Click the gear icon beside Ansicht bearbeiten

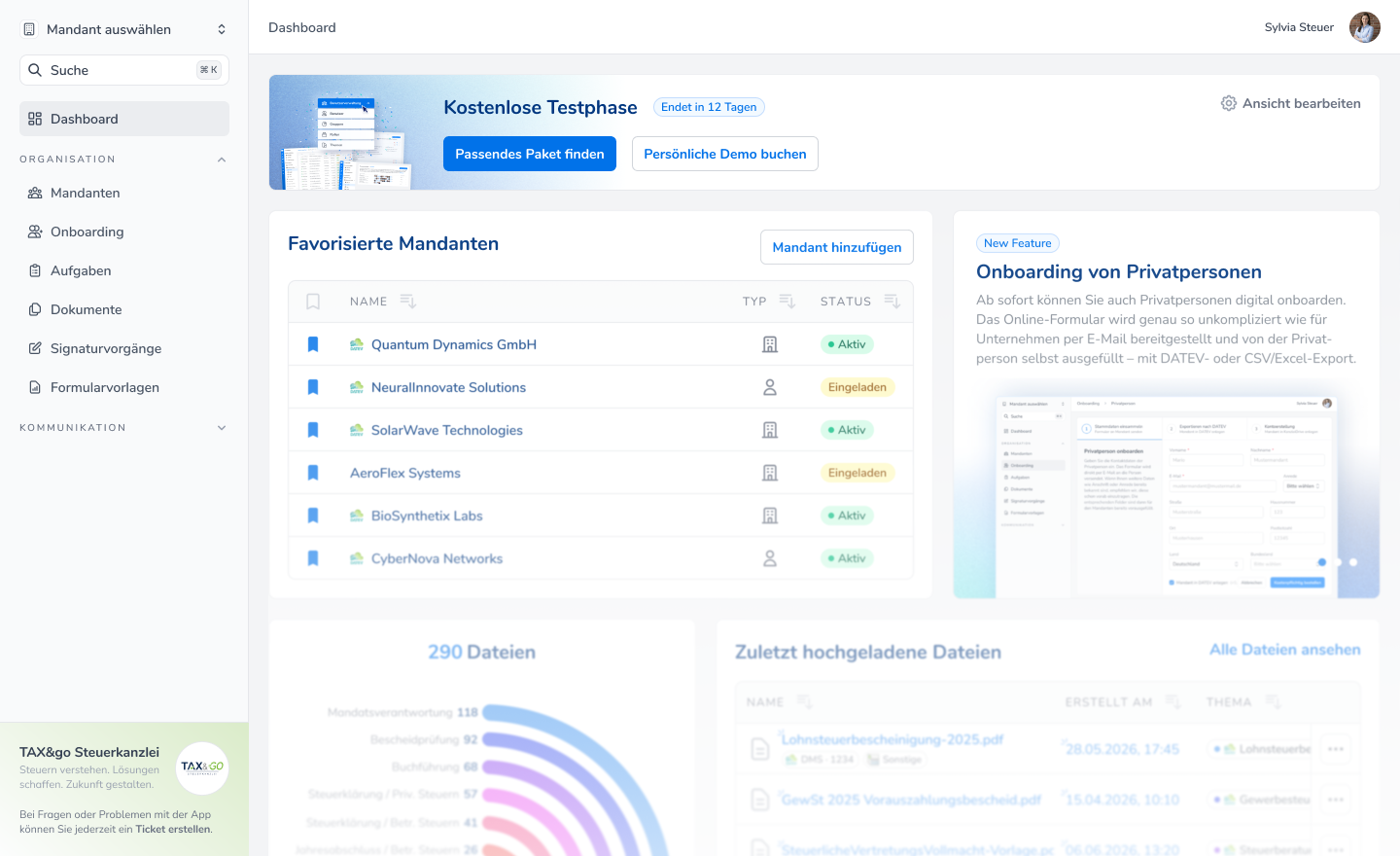[x=1229, y=103]
